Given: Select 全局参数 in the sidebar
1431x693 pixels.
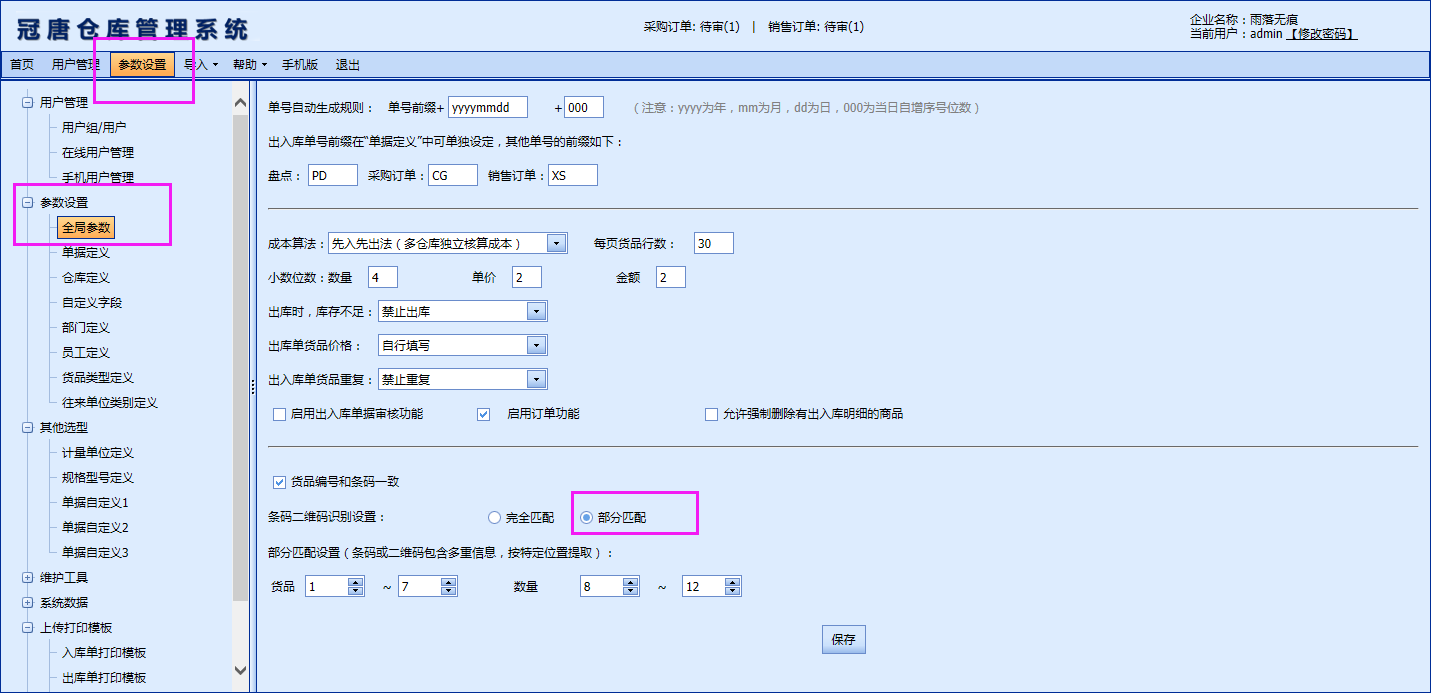Looking at the screenshot, I should [86, 227].
